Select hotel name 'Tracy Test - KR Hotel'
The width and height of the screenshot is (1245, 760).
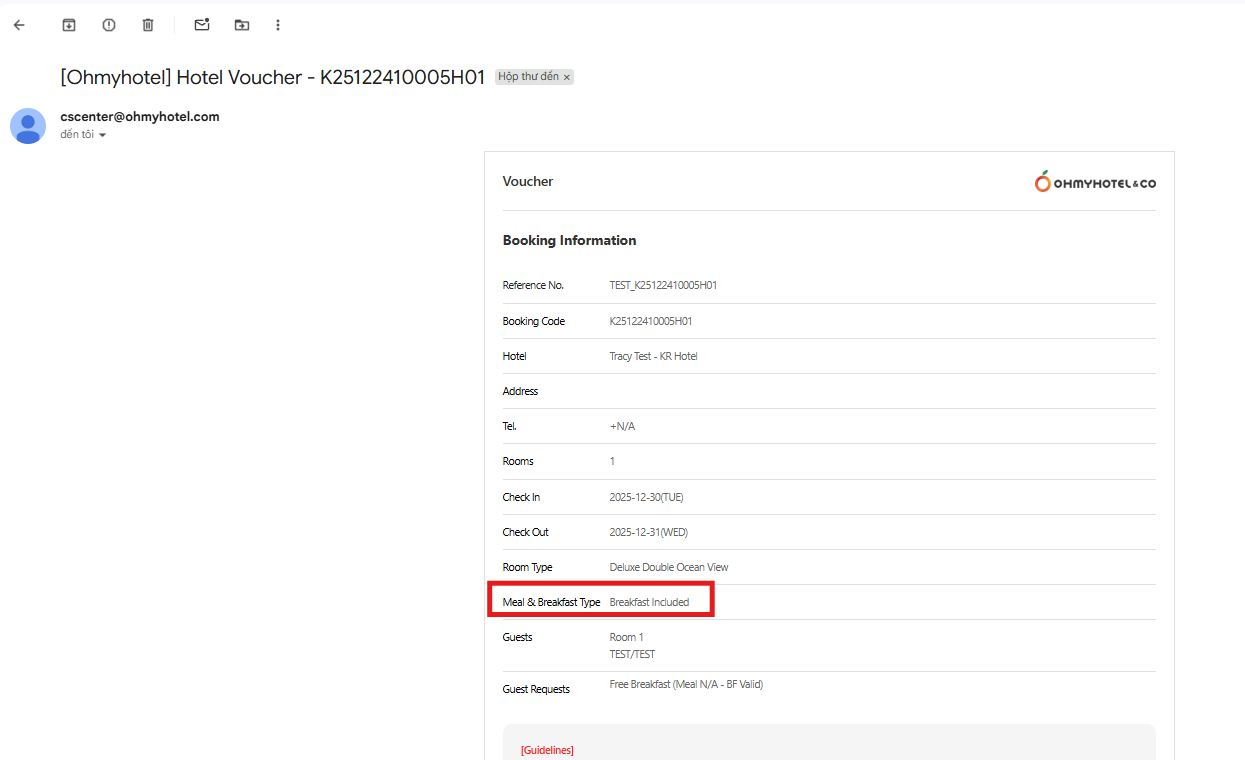[654, 356]
